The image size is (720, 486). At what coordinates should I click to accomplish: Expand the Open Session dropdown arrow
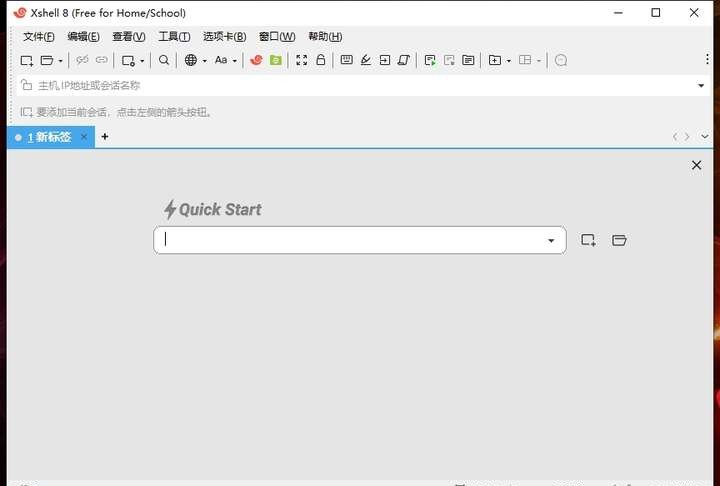[60, 61]
